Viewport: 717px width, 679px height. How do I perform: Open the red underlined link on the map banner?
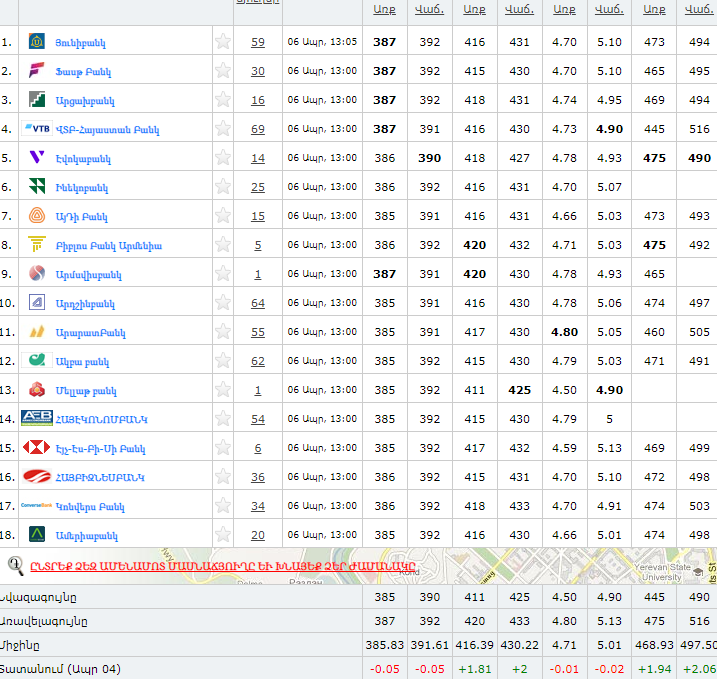point(223,566)
